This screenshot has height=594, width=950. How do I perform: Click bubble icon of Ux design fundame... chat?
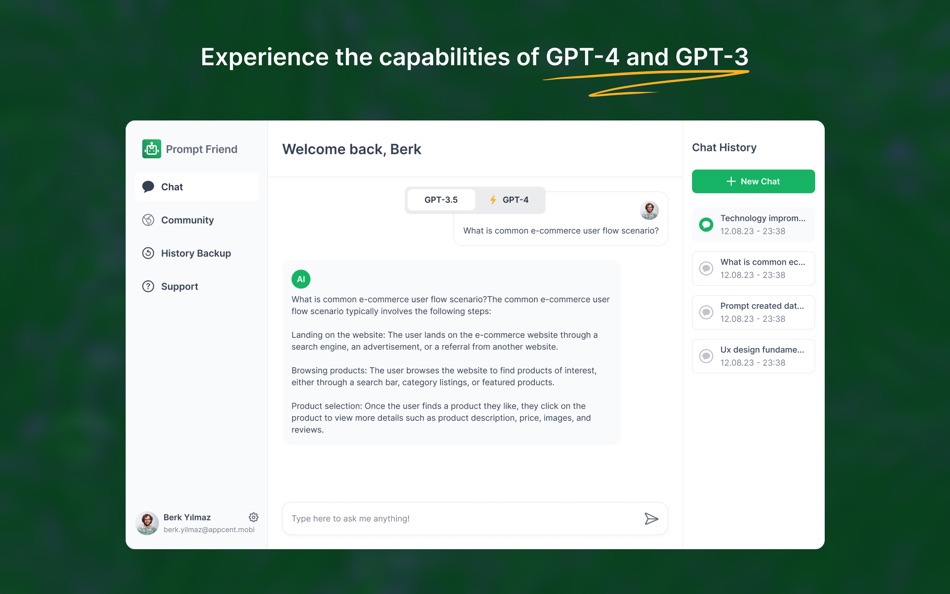pos(706,356)
